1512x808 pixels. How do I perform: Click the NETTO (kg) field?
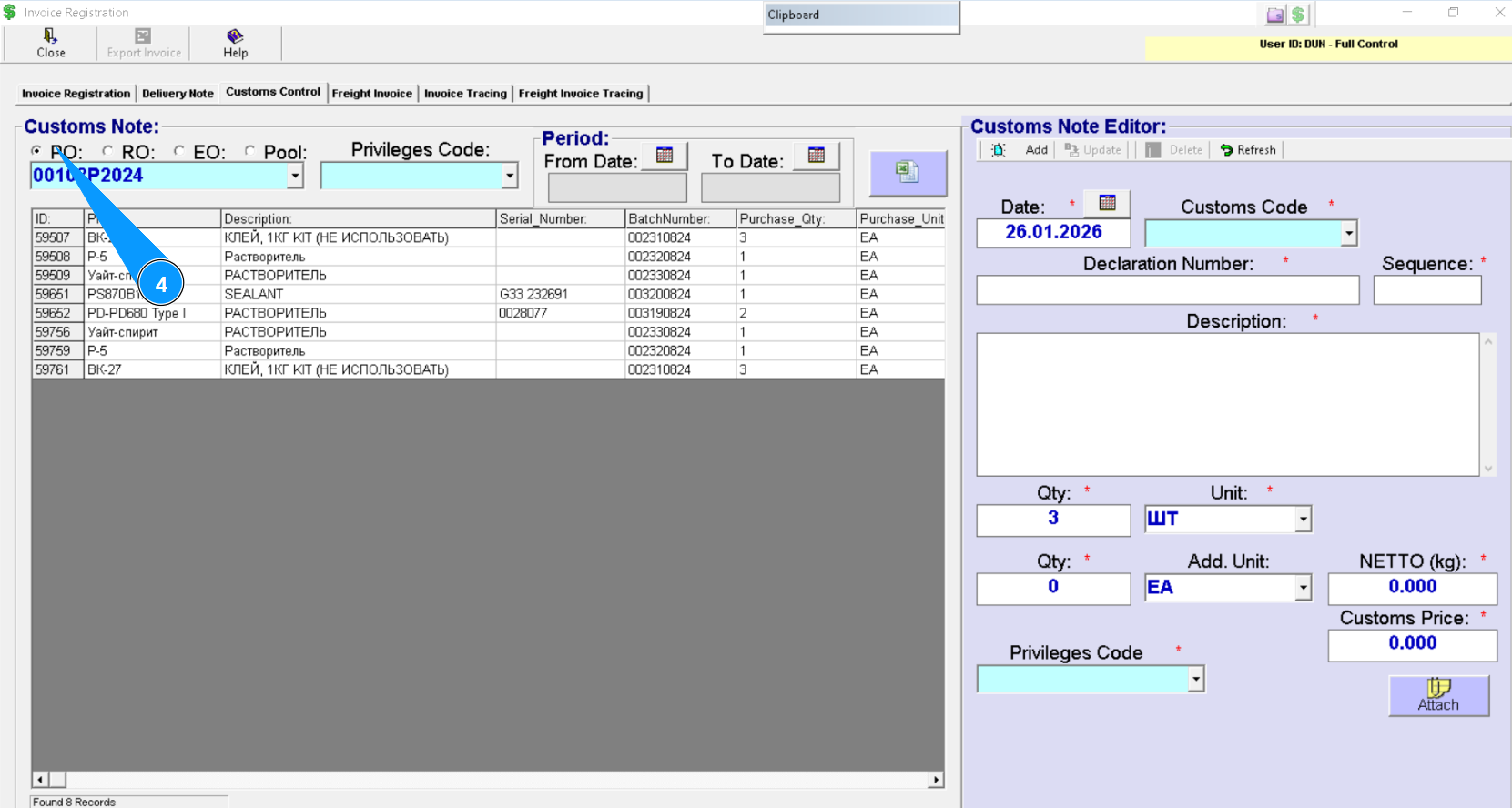pos(1412,588)
